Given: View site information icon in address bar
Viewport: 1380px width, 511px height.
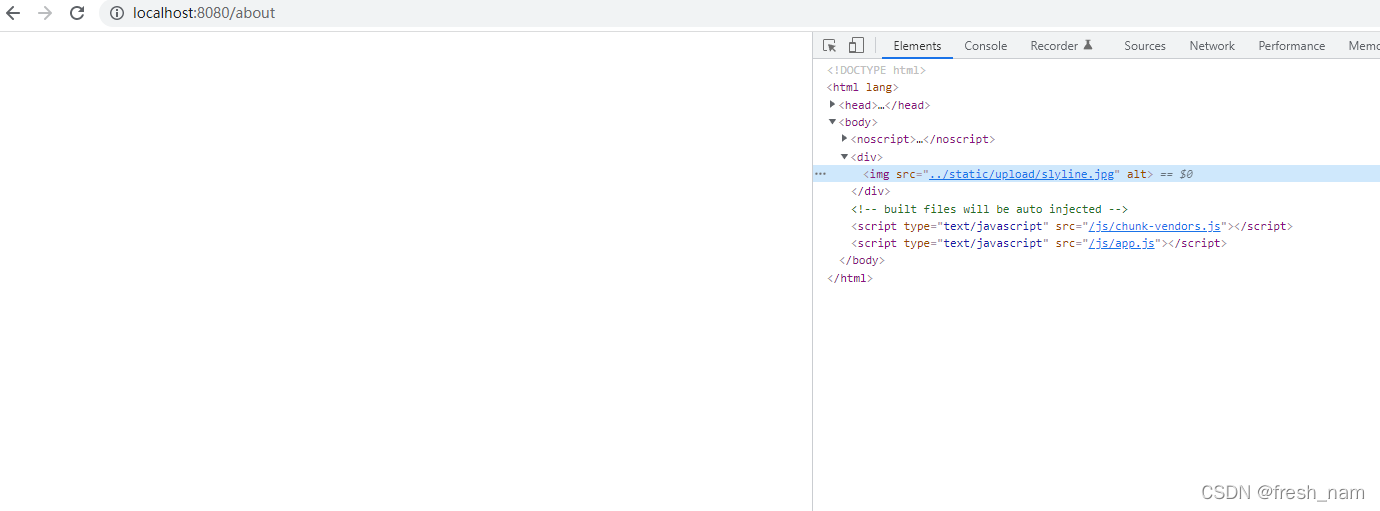Looking at the screenshot, I should tap(117, 13).
